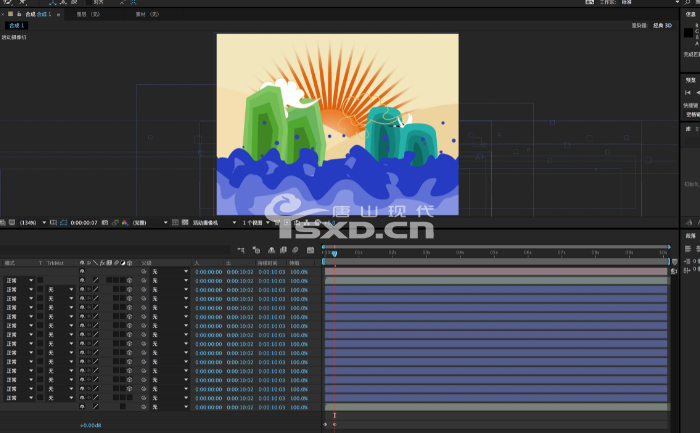
Task: Click the 持续时间 column header
Action: [x=267, y=263]
